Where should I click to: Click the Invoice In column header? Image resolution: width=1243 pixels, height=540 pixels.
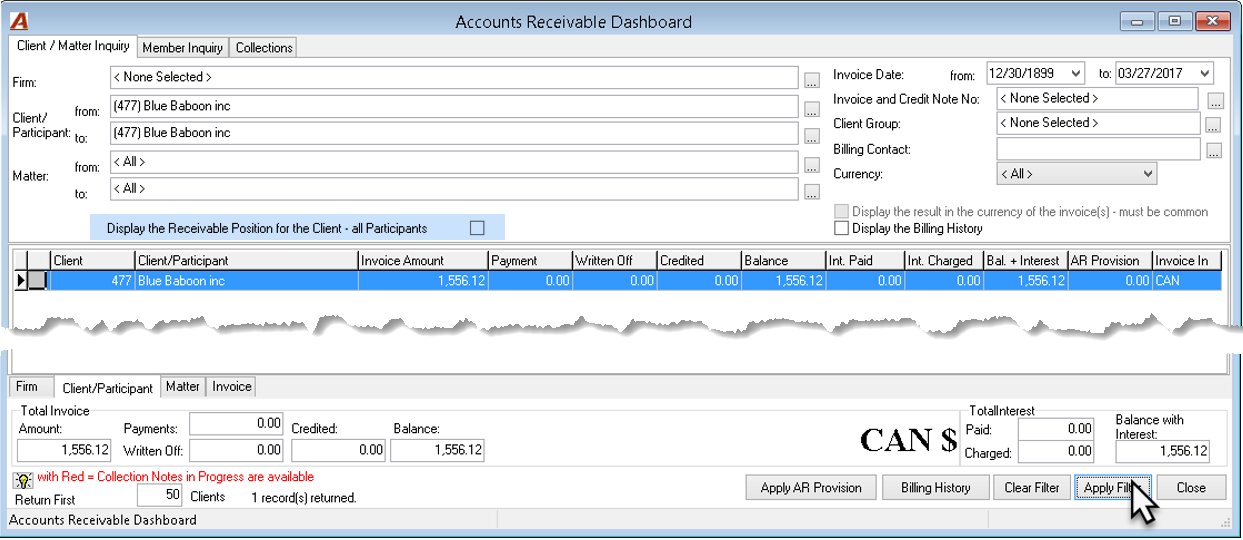pos(1188,261)
